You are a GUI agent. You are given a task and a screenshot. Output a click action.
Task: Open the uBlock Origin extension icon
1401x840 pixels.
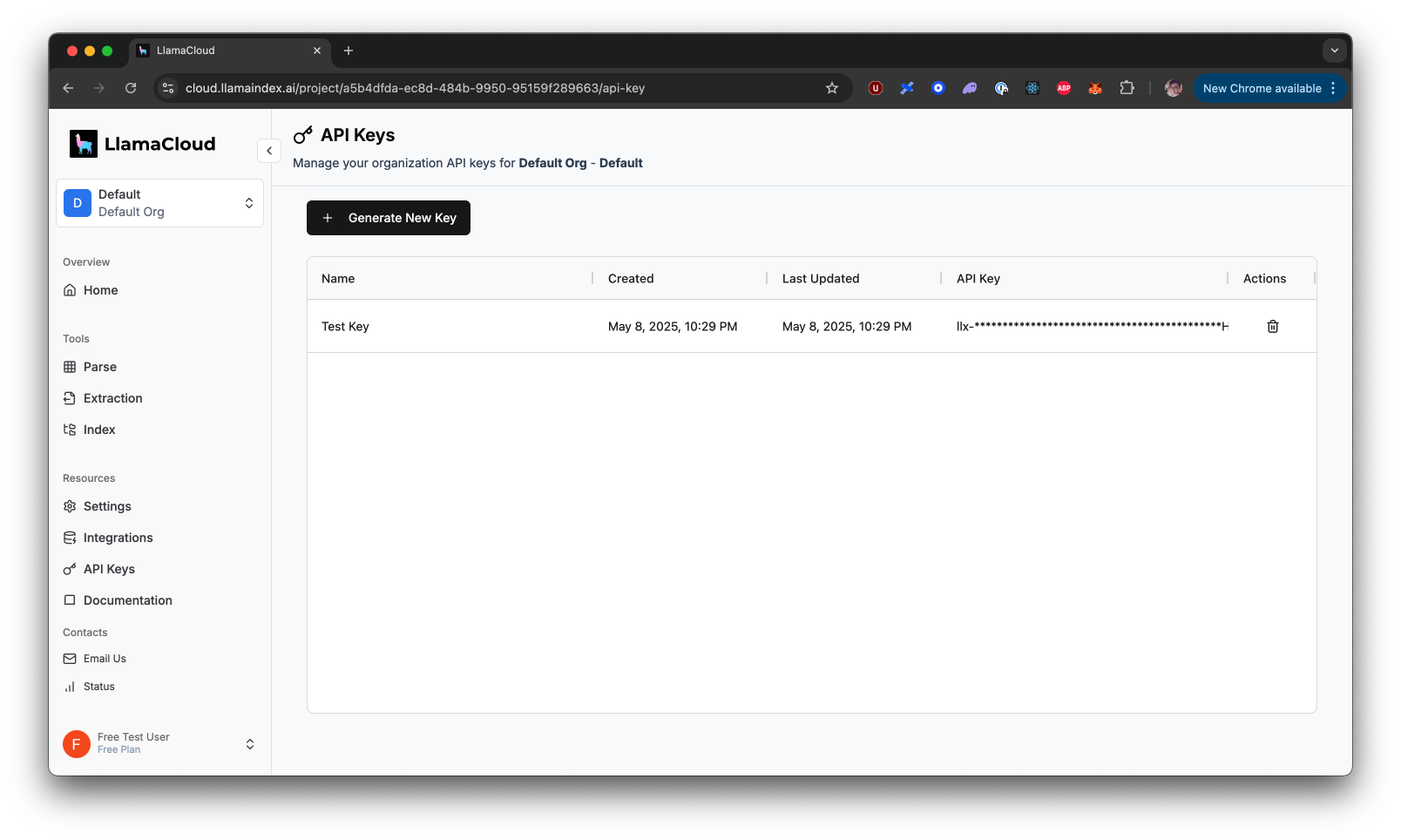pos(876,88)
